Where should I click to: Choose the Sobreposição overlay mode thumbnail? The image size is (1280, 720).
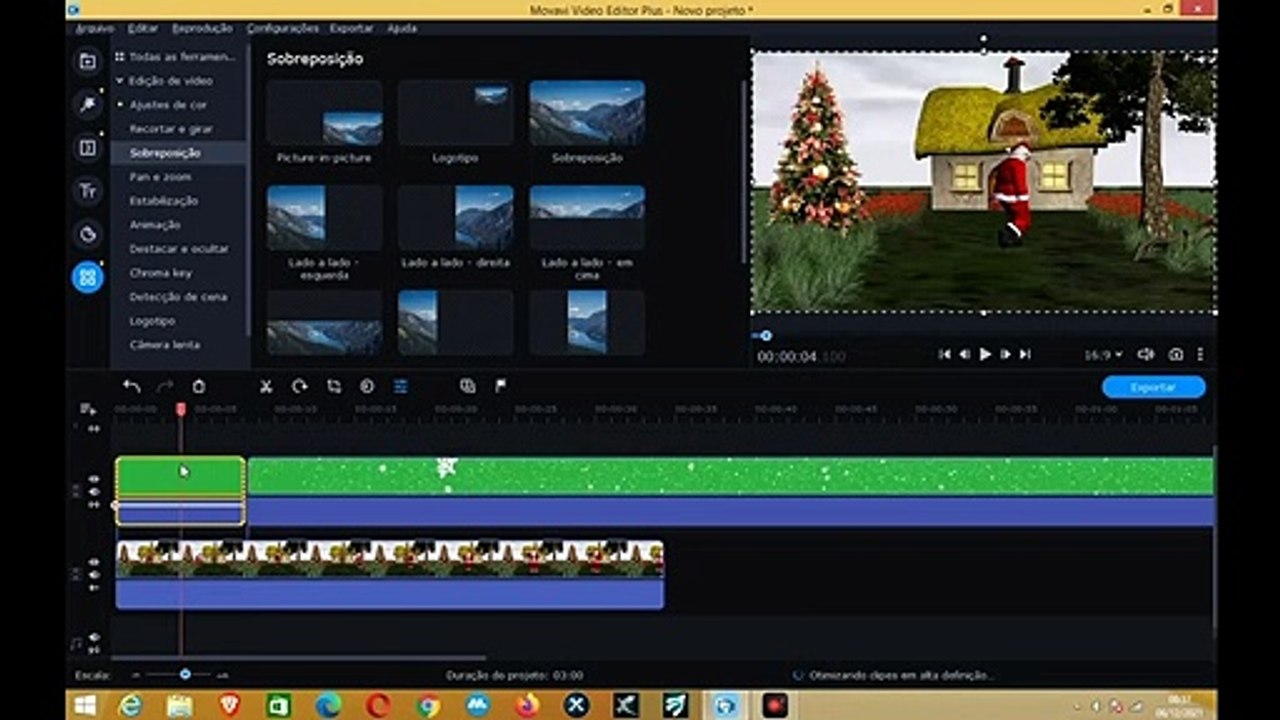coord(587,113)
